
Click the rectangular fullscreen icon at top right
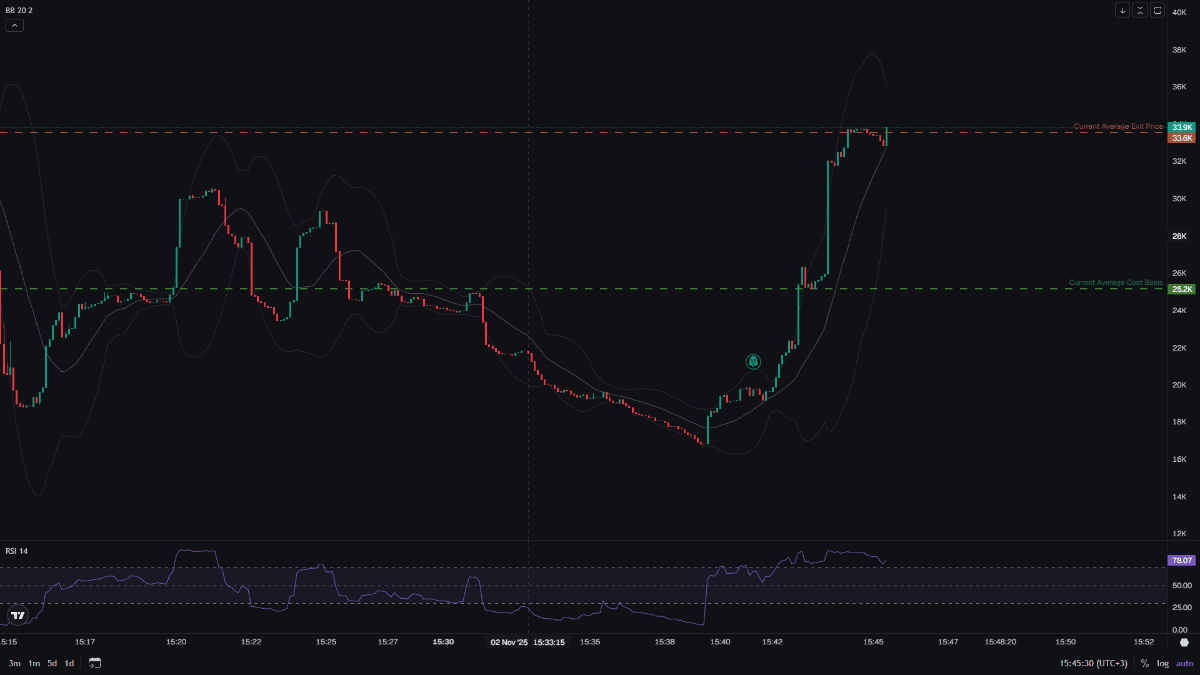(1158, 11)
